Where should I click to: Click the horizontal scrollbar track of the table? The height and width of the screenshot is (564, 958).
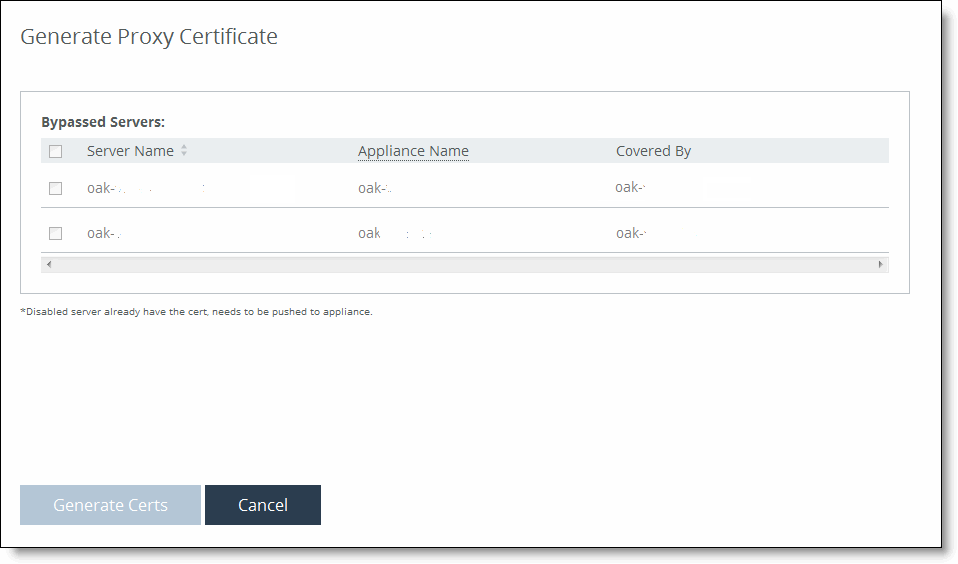464,264
